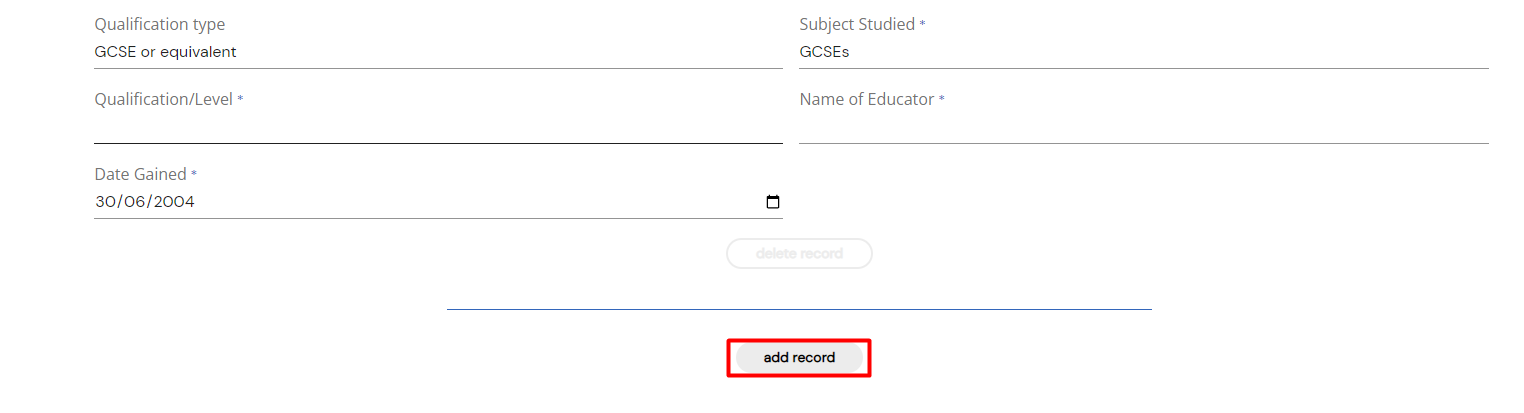
Task: Focus the empty Name of Educator input
Action: [1144, 128]
